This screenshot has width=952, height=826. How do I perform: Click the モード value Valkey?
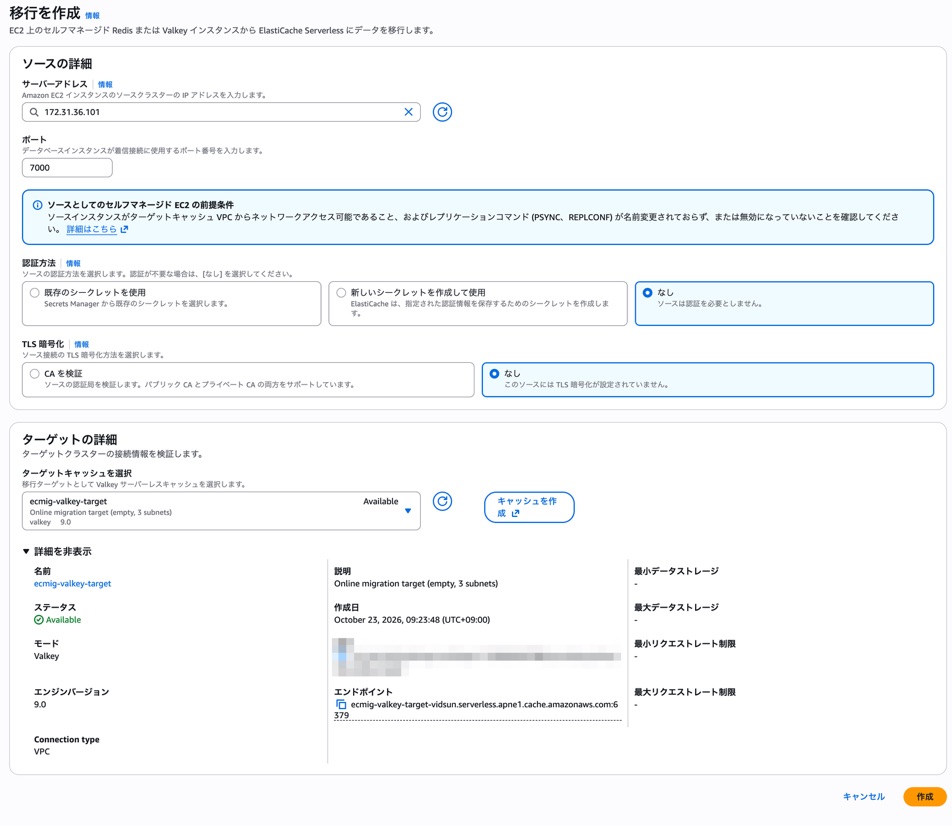point(47,656)
